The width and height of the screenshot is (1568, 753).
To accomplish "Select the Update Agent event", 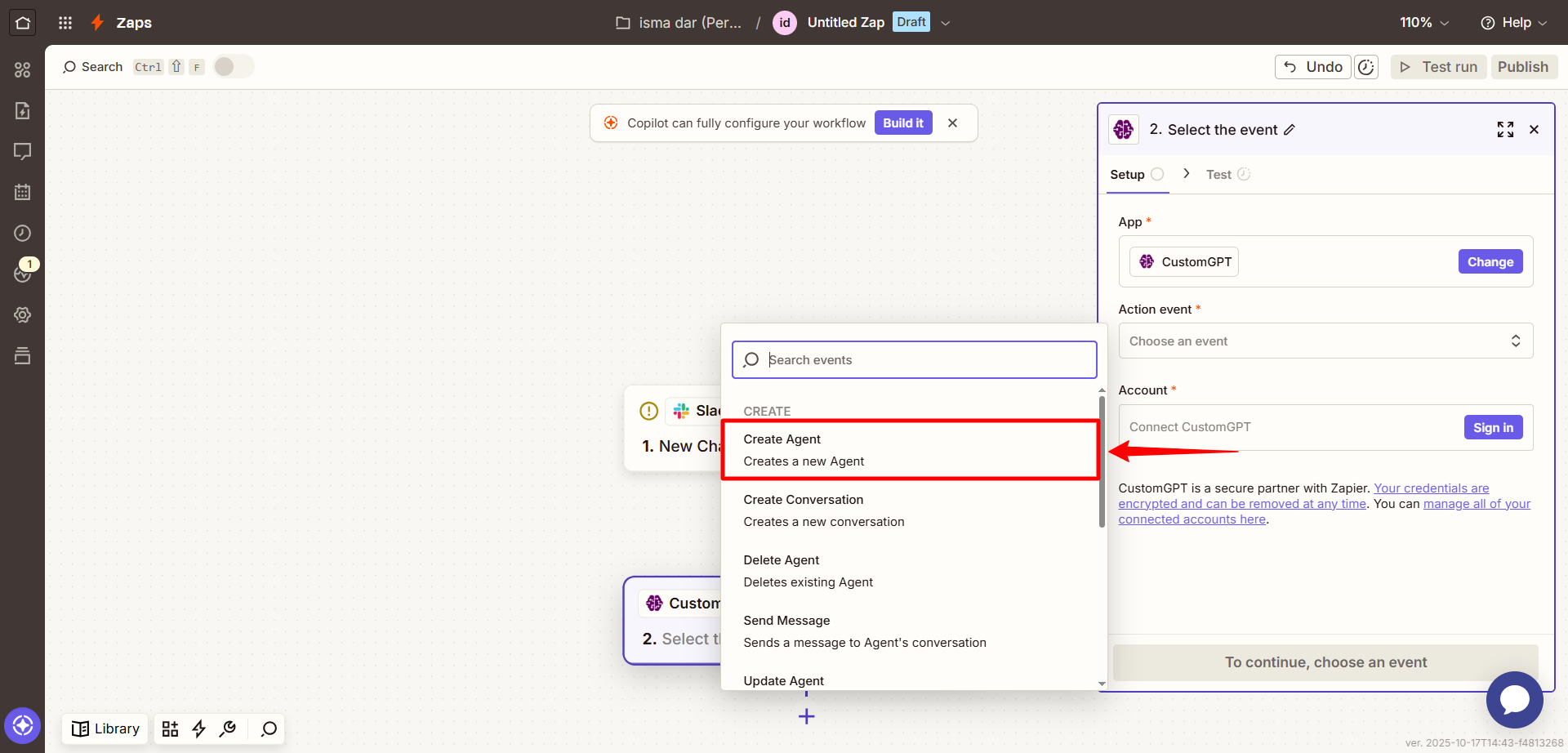I will (x=911, y=680).
